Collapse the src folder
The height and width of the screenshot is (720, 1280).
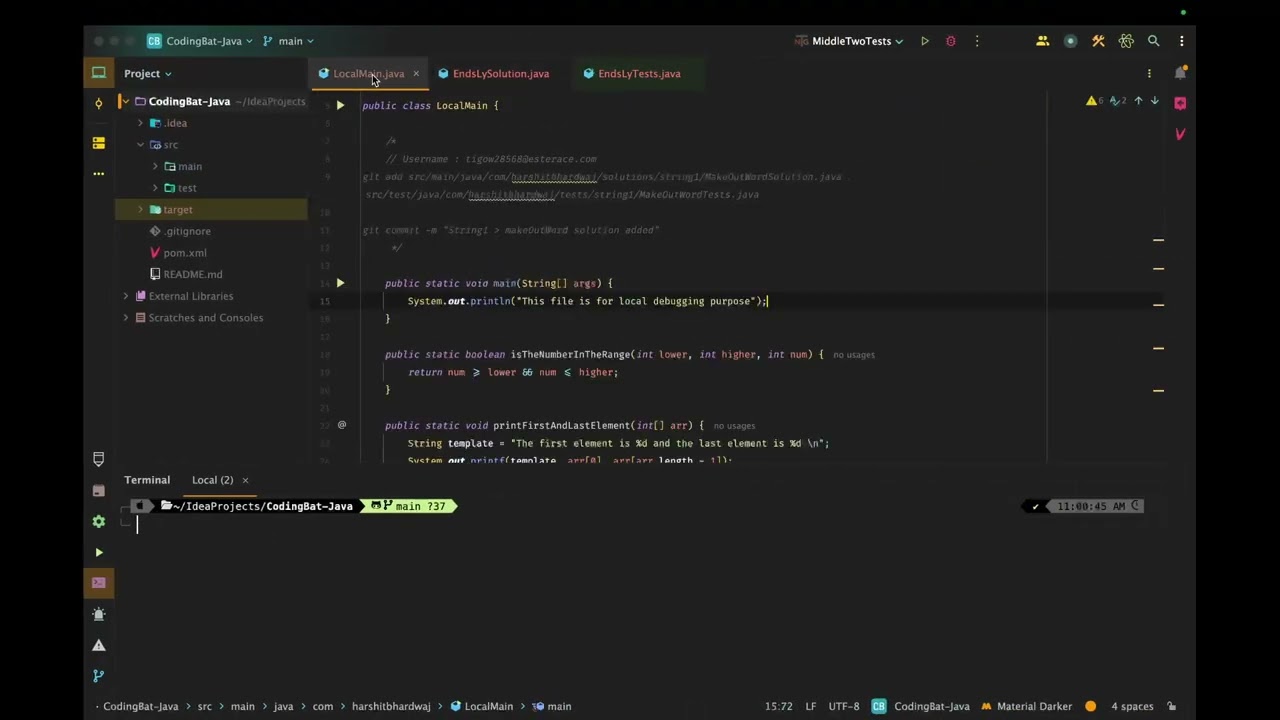(140, 145)
